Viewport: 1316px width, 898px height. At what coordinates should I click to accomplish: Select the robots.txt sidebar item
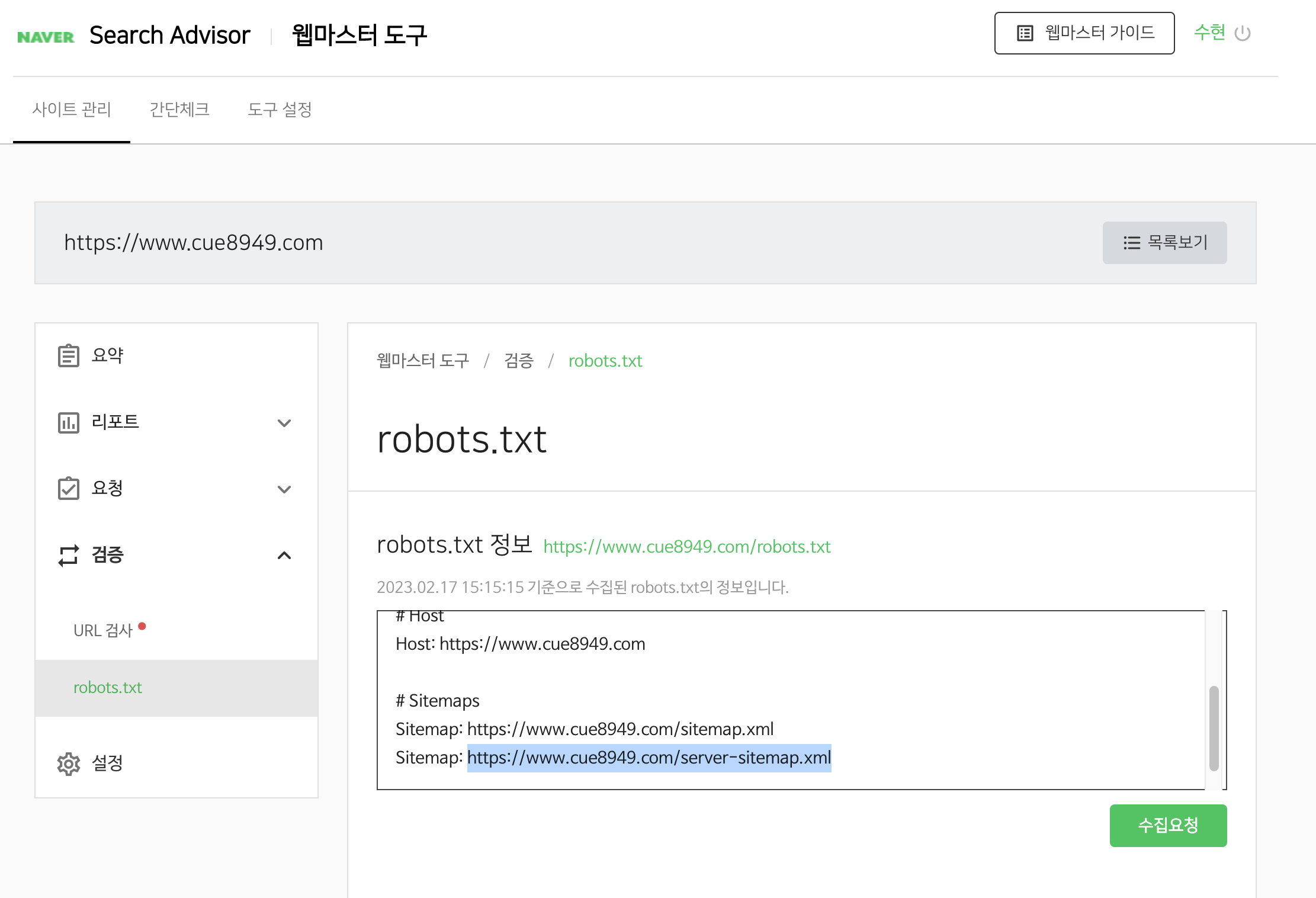click(108, 688)
